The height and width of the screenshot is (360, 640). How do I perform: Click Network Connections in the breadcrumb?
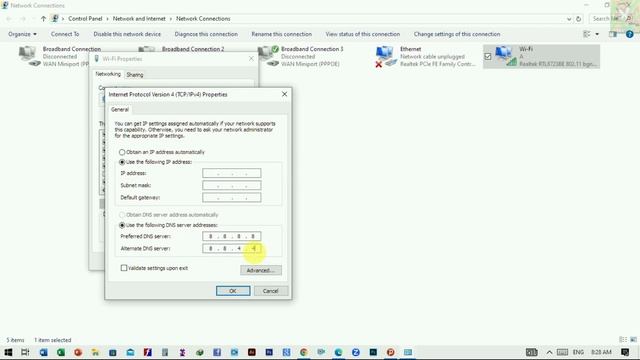coord(203,19)
